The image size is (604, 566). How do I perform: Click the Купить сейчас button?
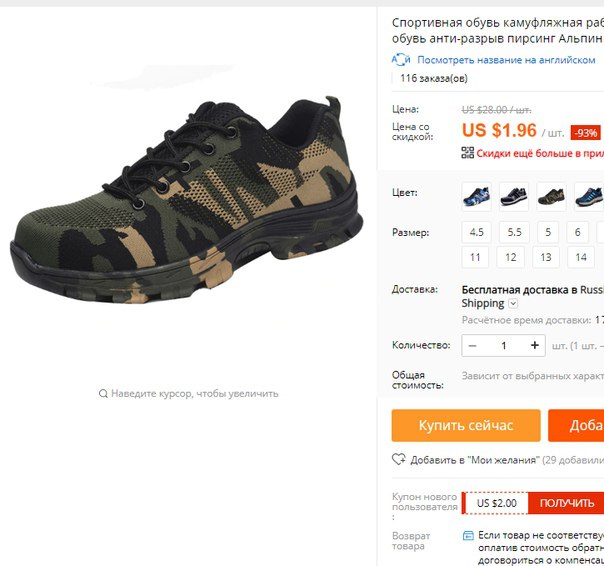pyautogui.click(x=466, y=425)
